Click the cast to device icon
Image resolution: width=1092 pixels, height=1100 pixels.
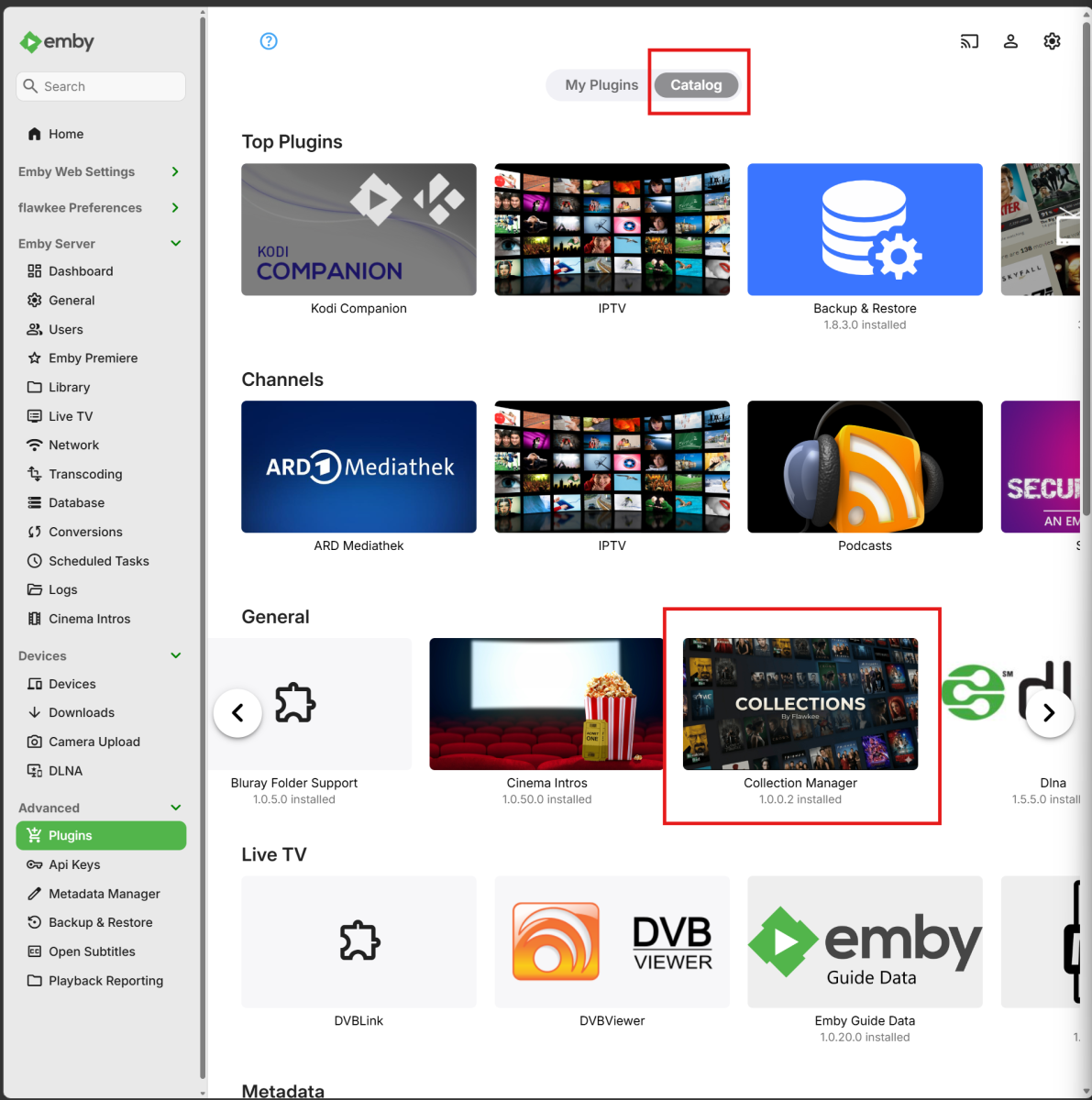coord(969,41)
